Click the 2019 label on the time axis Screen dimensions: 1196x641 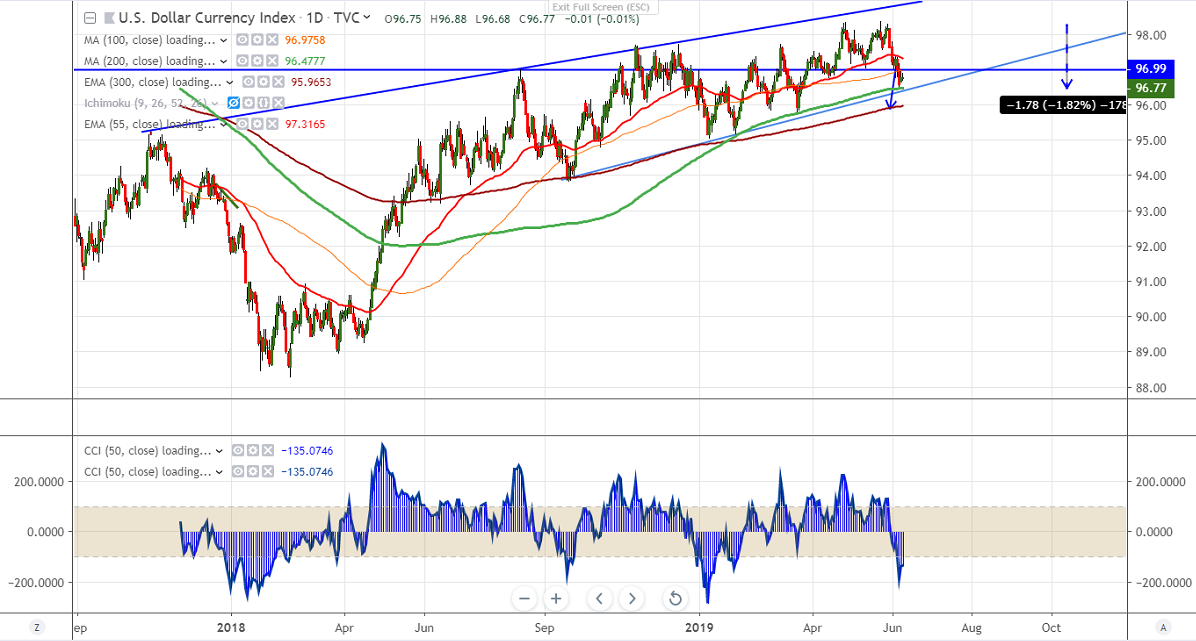click(699, 627)
